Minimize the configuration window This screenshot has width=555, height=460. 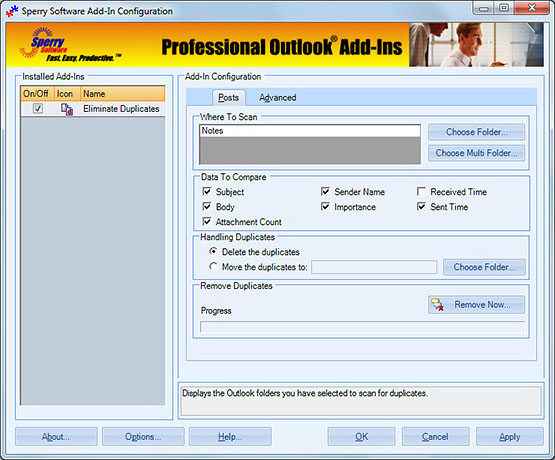point(484,8)
